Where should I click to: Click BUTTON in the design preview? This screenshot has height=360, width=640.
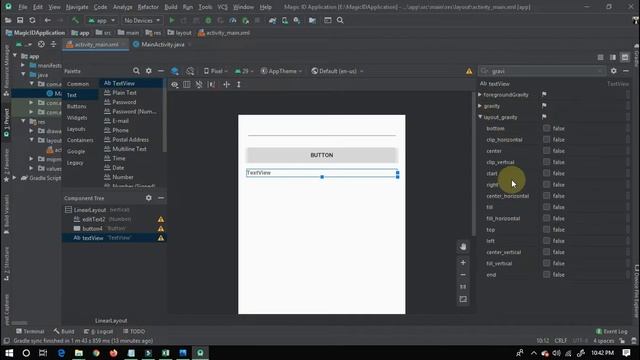[x=322, y=155]
